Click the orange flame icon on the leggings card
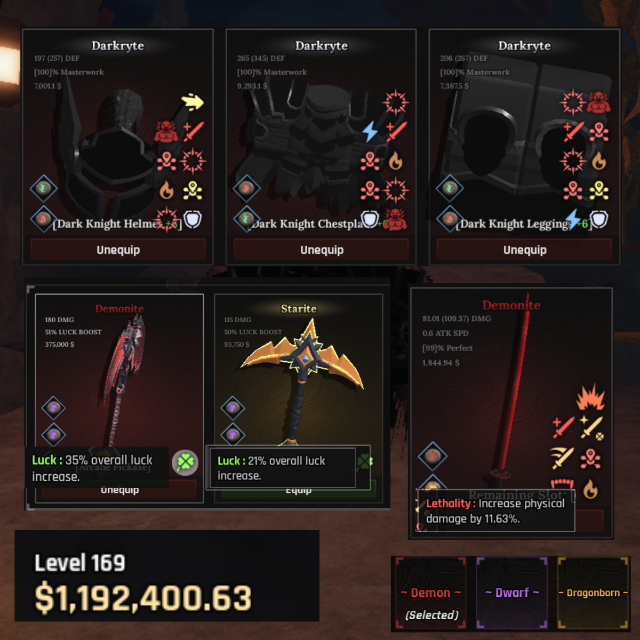The width and height of the screenshot is (640, 640). pyautogui.click(x=599, y=161)
